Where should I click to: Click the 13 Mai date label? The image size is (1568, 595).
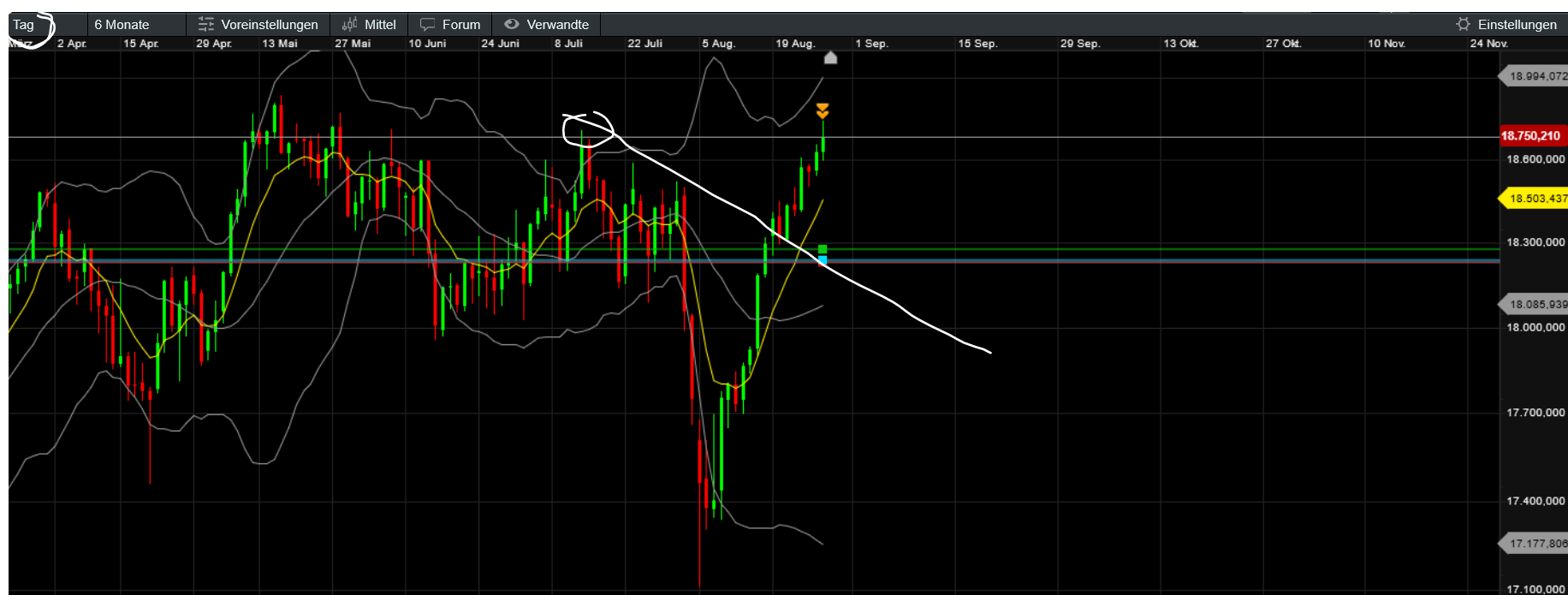280,44
